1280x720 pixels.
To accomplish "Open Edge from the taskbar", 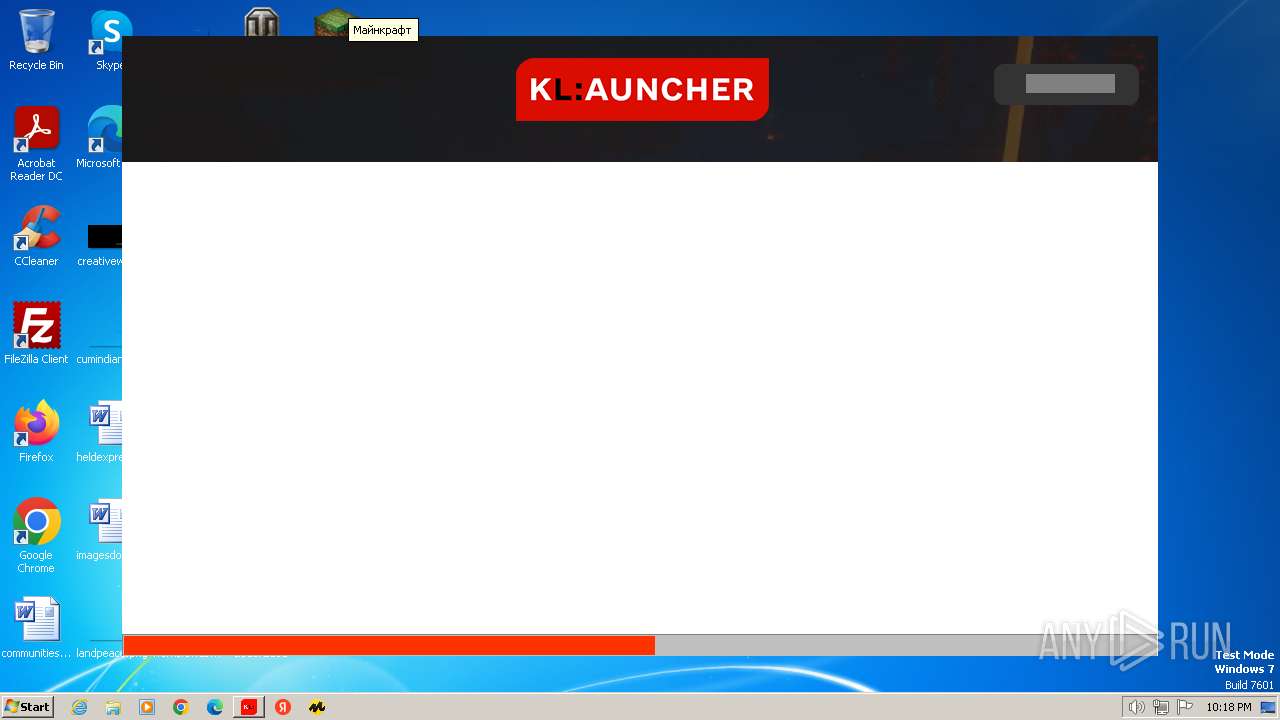I will point(215,707).
